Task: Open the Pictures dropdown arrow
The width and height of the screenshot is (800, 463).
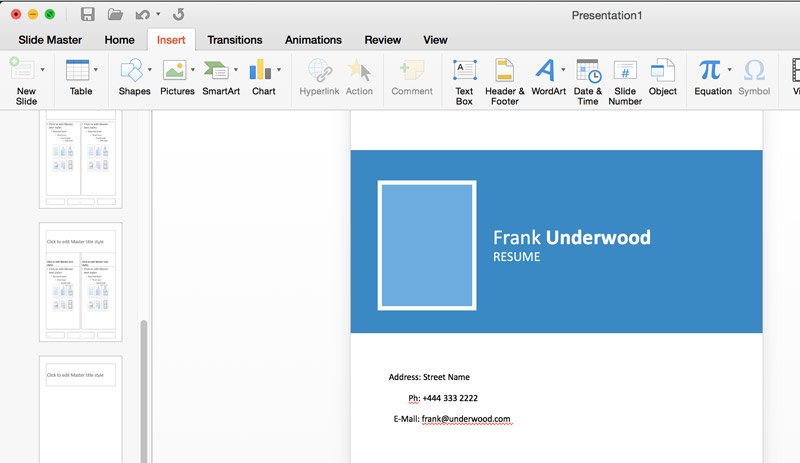Action: [x=193, y=70]
